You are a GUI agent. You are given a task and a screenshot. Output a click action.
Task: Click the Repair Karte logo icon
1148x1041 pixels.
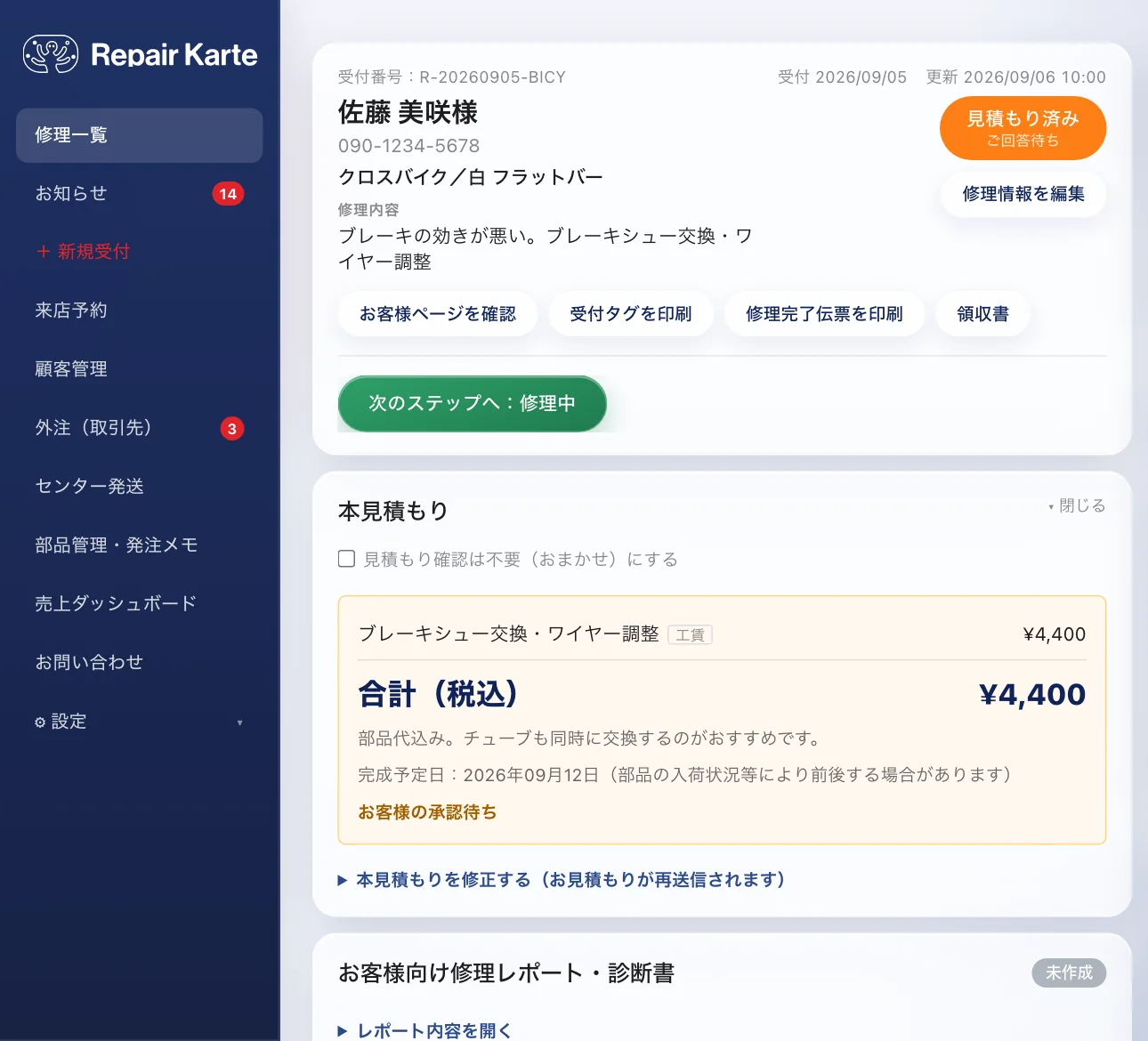pyautogui.click(x=50, y=54)
